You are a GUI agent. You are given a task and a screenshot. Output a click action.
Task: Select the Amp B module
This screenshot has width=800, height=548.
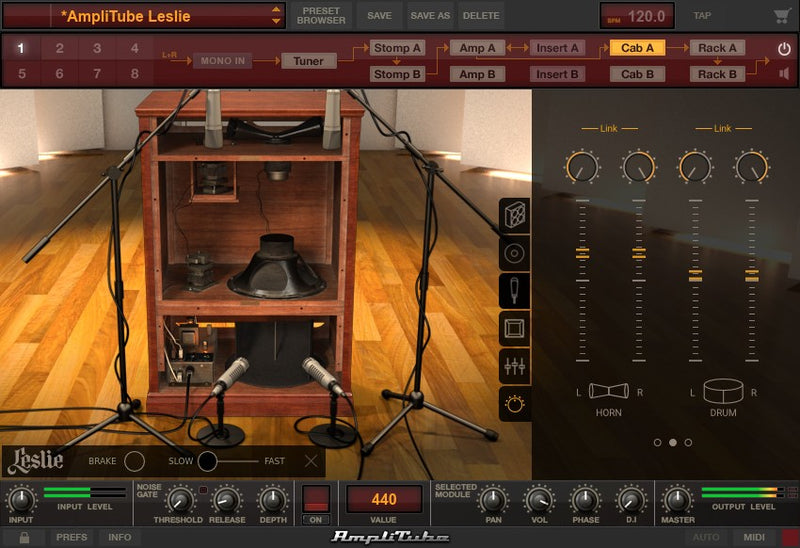click(x=477, y=74)
